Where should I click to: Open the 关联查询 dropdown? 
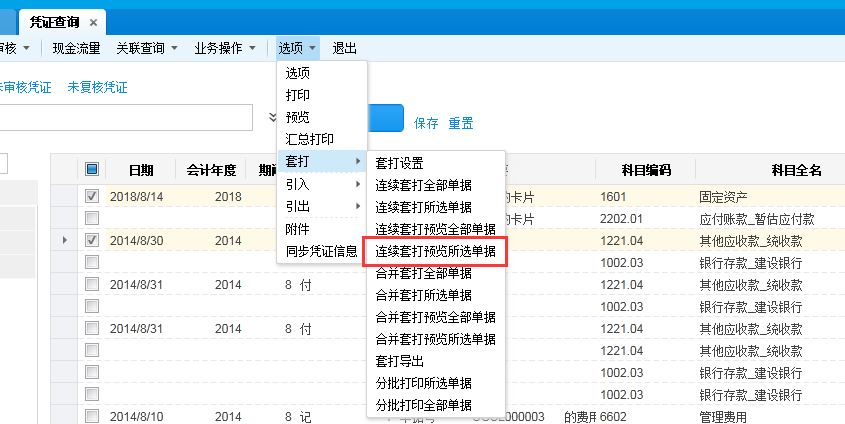146,47
